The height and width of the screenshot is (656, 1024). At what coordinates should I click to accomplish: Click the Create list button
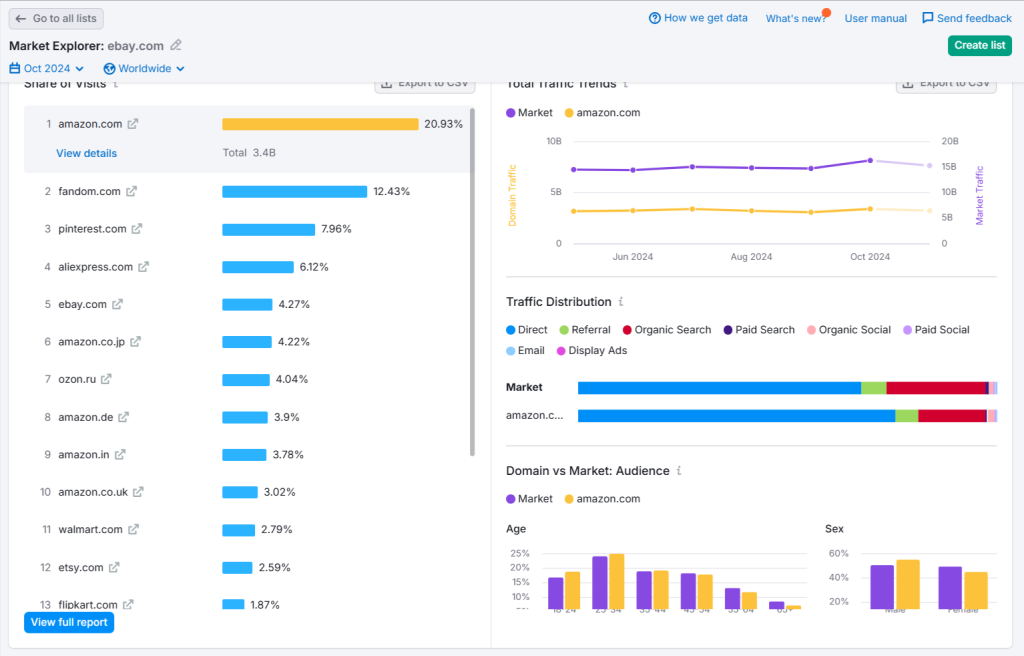[980, 45]
